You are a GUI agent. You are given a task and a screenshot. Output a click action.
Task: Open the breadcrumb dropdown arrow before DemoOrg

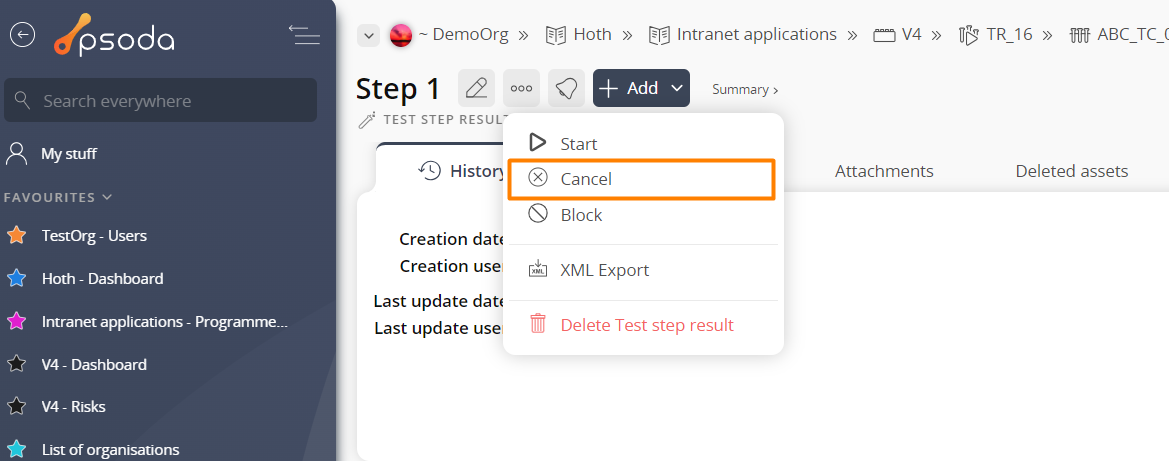[370, 35]
